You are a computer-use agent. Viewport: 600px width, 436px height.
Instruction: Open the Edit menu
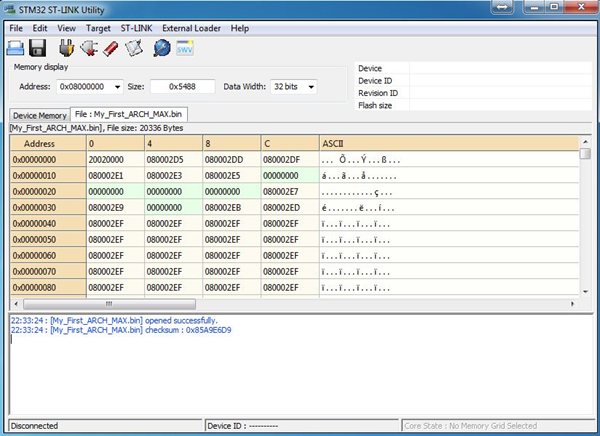click(x=40, y=28)
